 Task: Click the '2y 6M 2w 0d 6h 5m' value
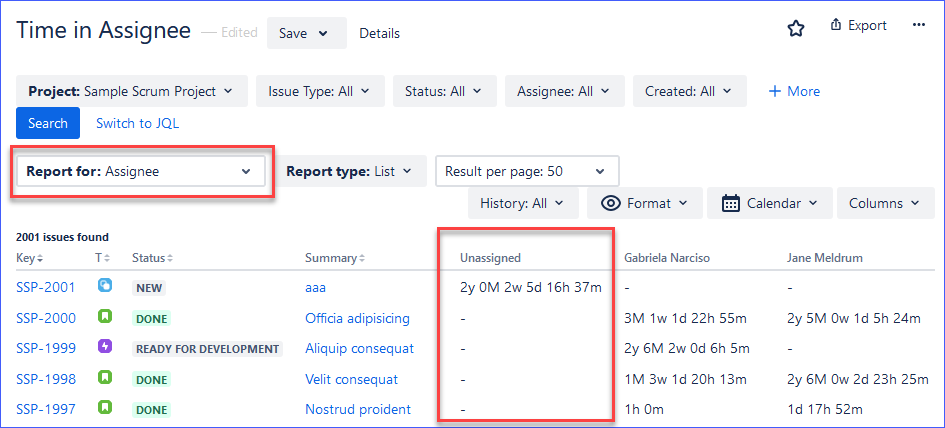687,348
